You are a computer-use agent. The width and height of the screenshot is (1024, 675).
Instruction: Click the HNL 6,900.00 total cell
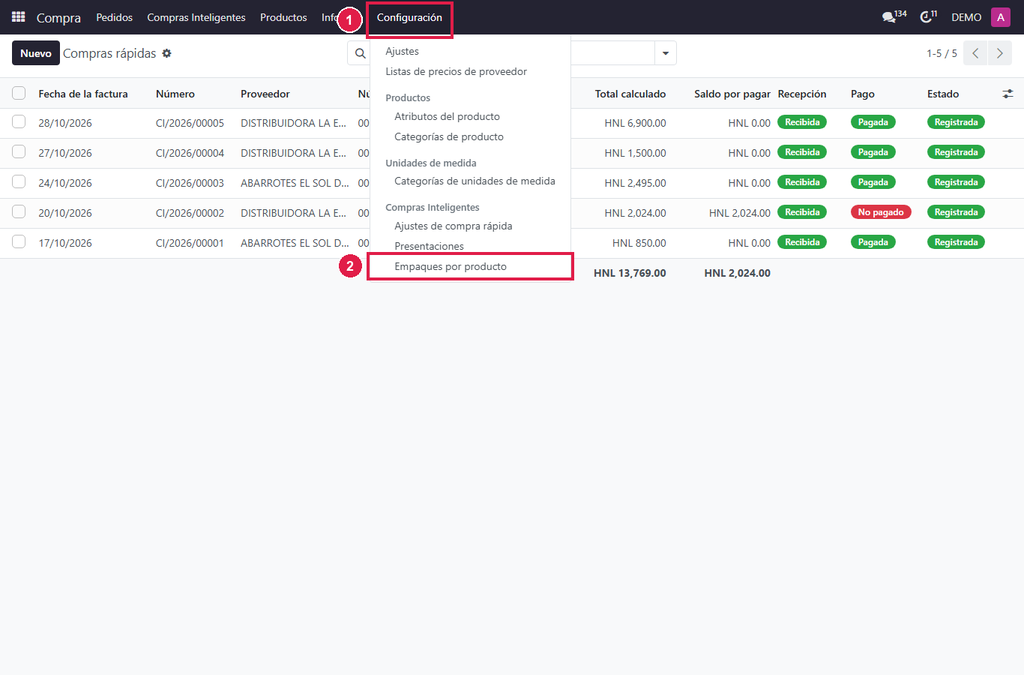click(x=635, y=123)
